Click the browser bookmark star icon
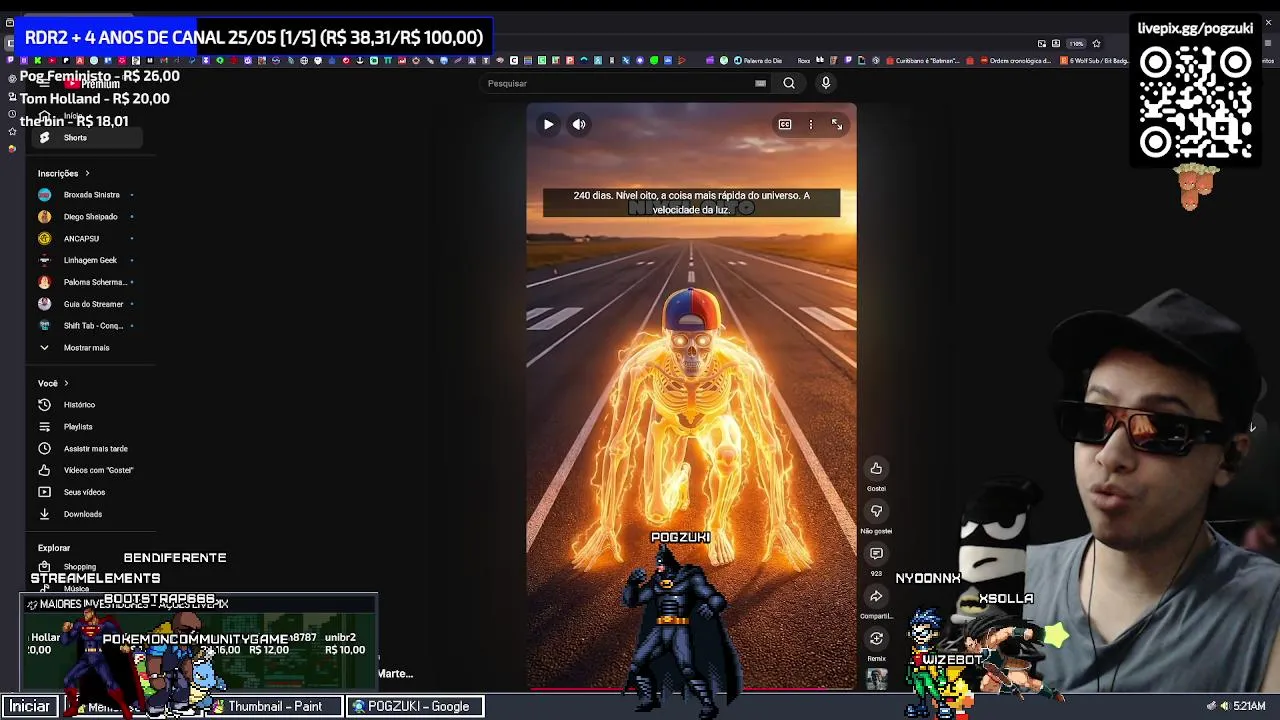This screenshot has width=1280, height=720. click(1096, 44)
